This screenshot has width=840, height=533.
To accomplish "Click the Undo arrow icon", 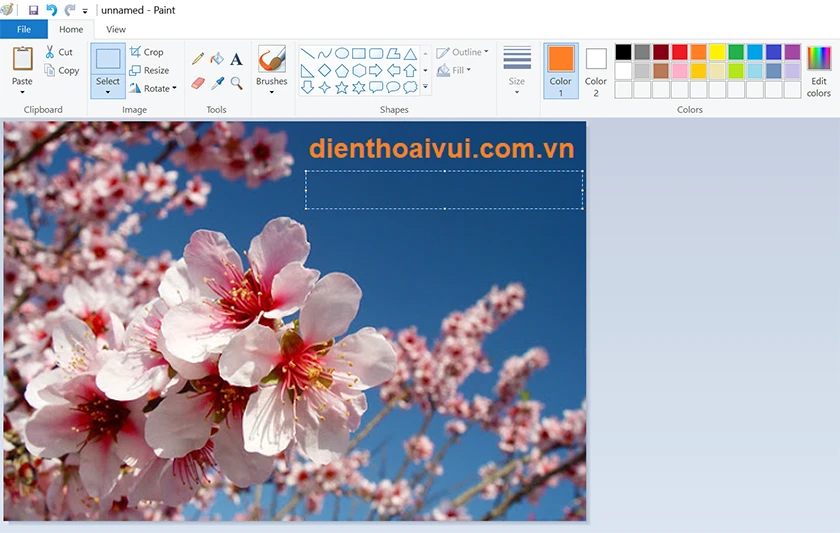I will (51, 10).
